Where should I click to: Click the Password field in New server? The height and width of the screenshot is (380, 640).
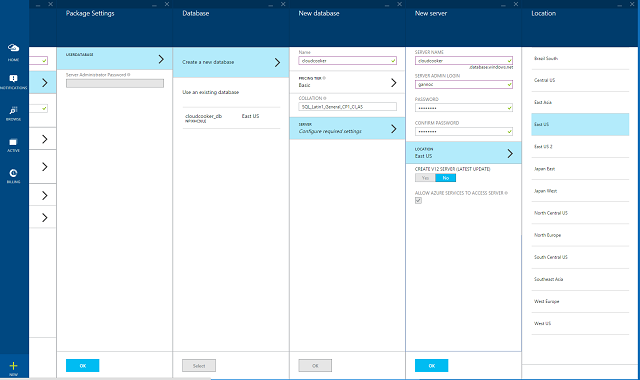[464, 108]
